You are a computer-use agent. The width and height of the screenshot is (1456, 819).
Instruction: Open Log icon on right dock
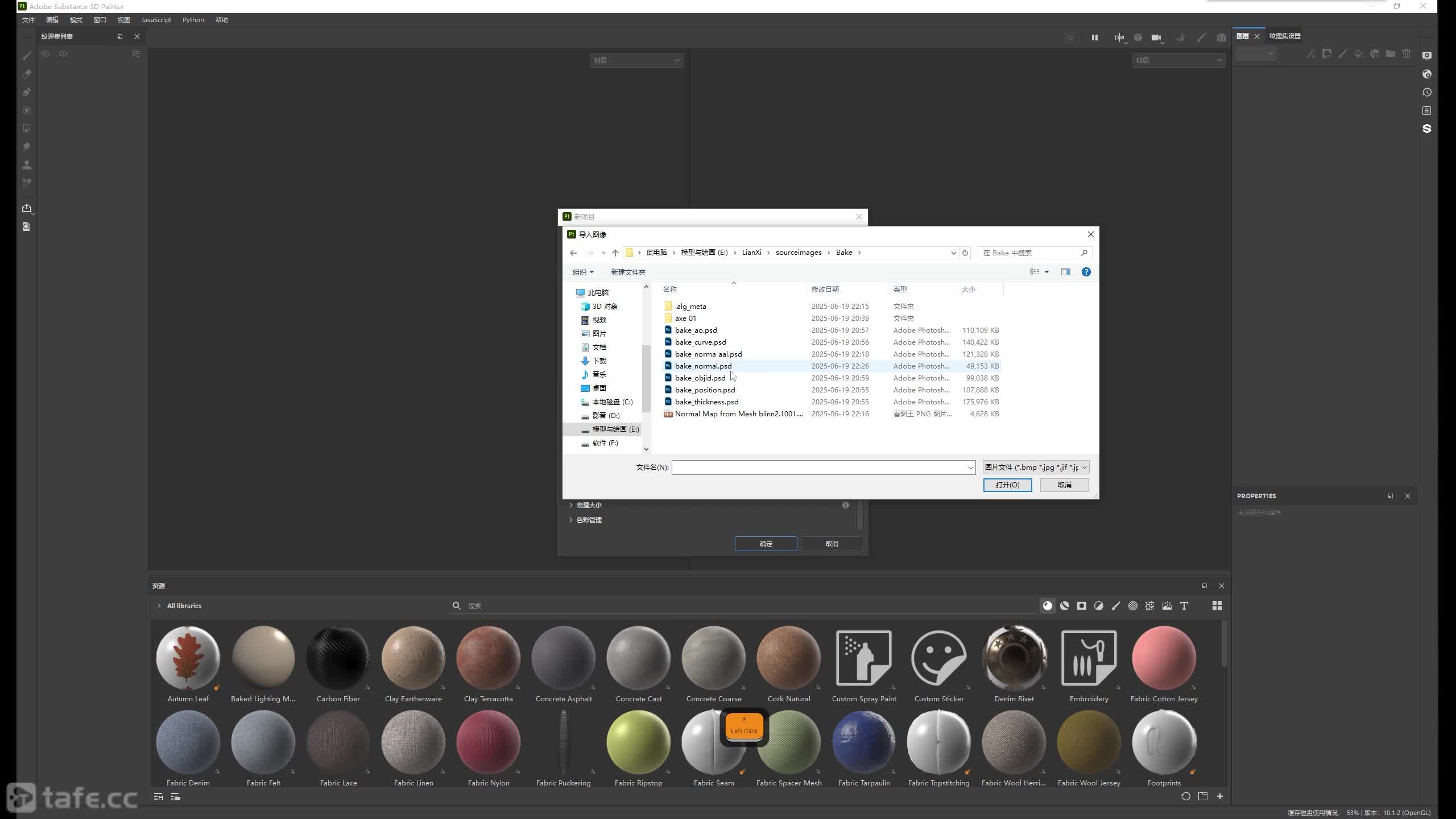(1427, 110)
